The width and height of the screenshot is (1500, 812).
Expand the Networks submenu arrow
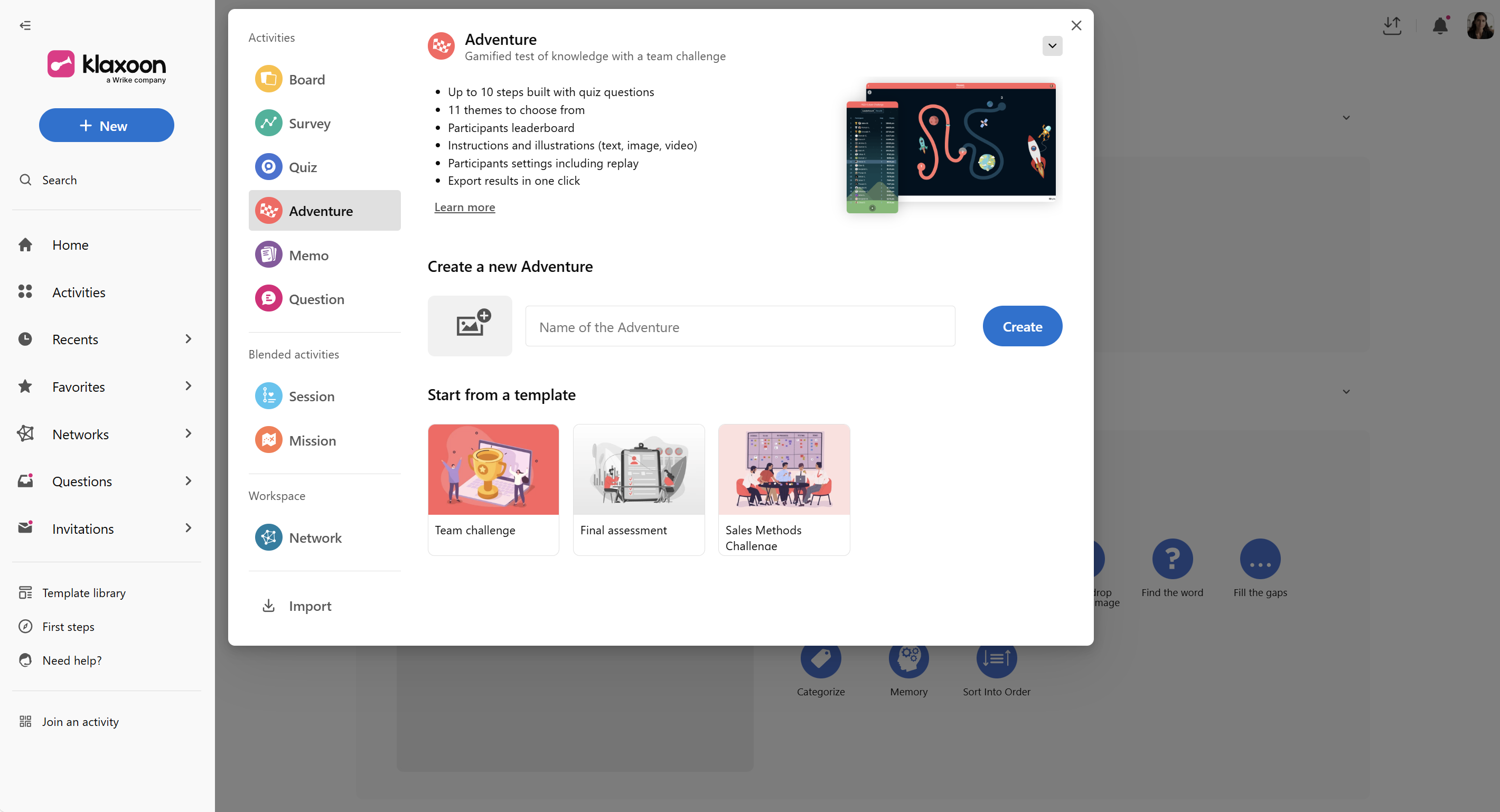188,433
